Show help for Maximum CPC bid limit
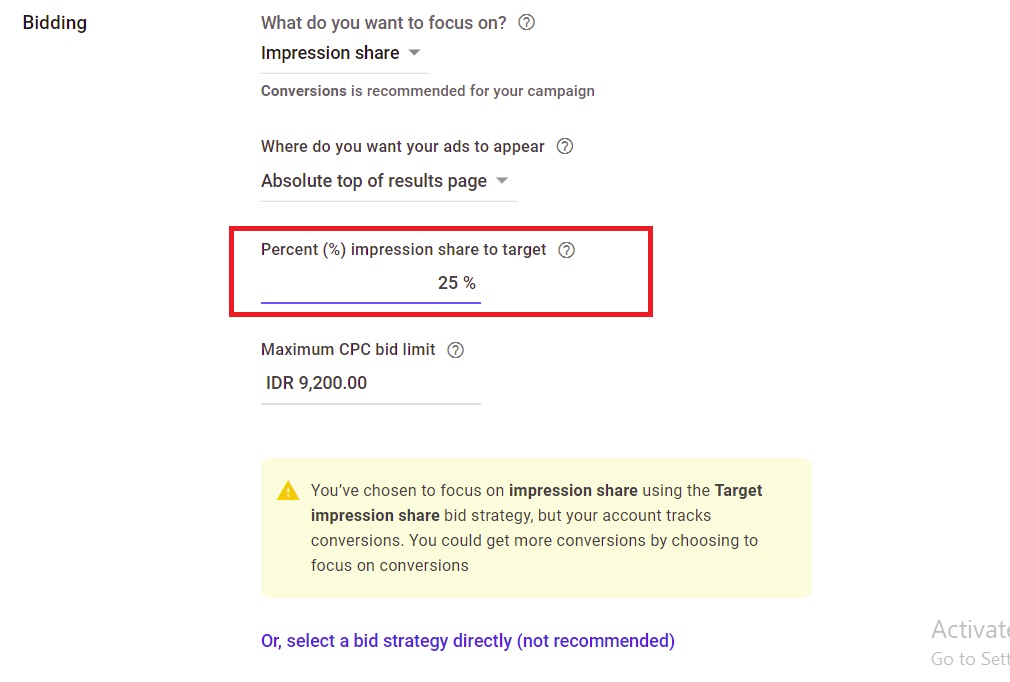Viewport: 1010px width, 682px height. coord(456,350)
